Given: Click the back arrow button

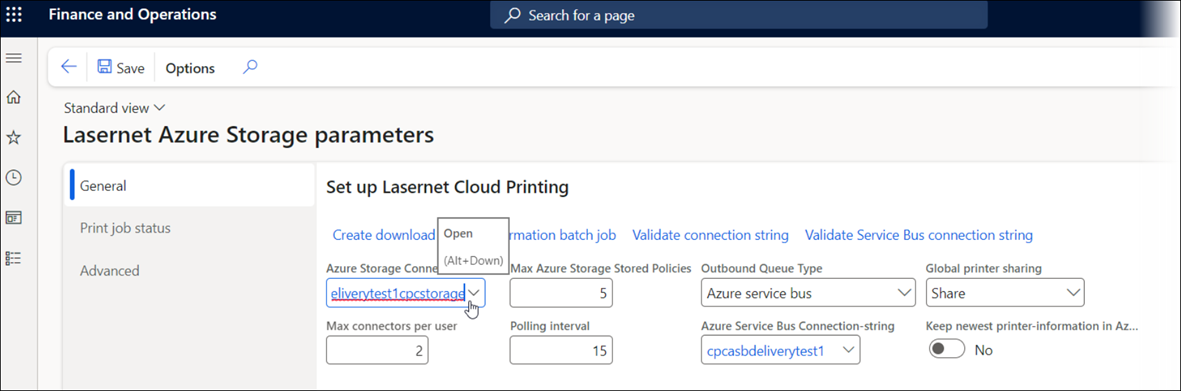Looking at the screenshot, I should [x=69, y=67].
